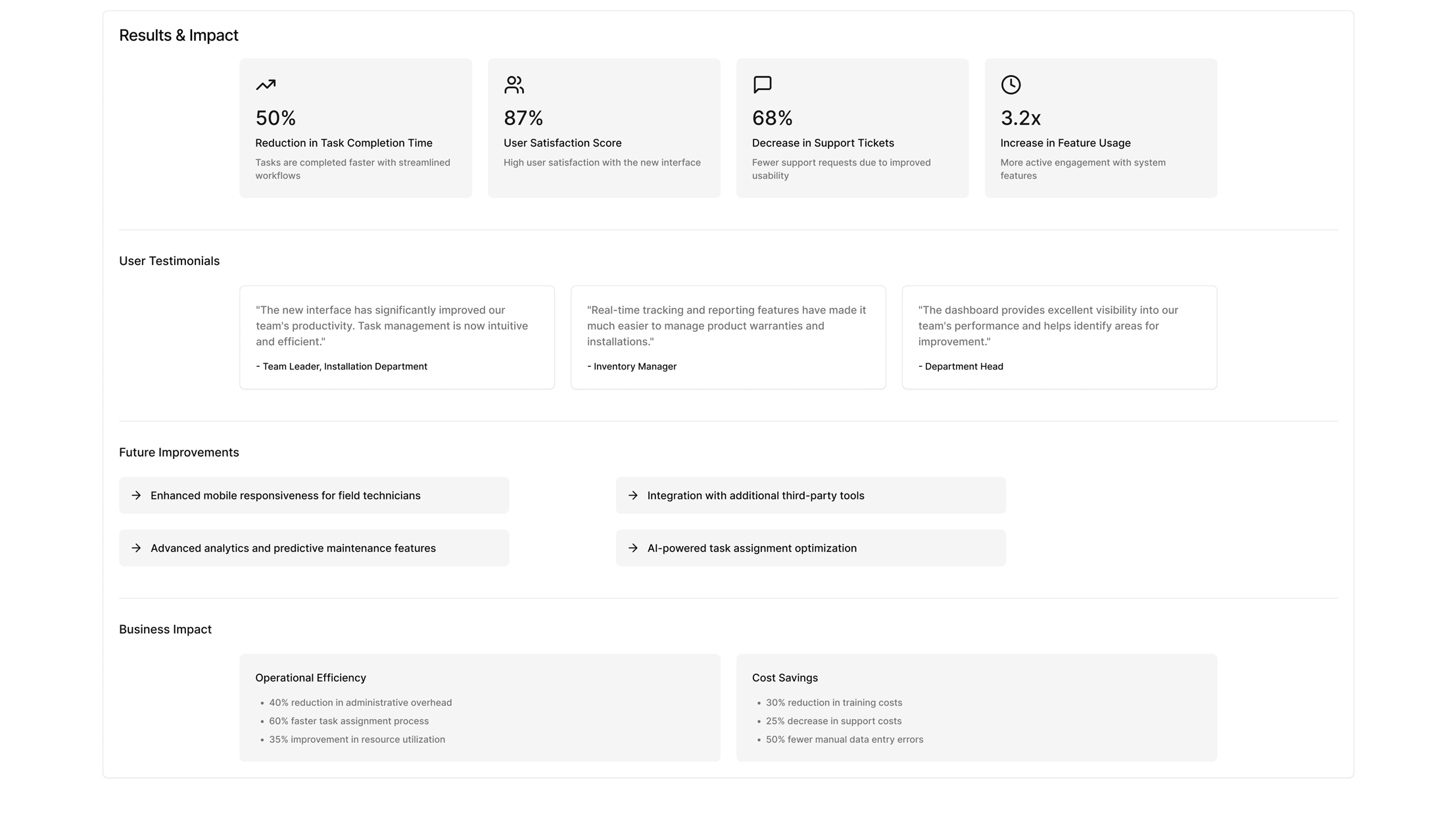The width and height of the screenshot is (1455, 840).
Task: Click the Increase in Feature Usage label
Action: 1065,143
